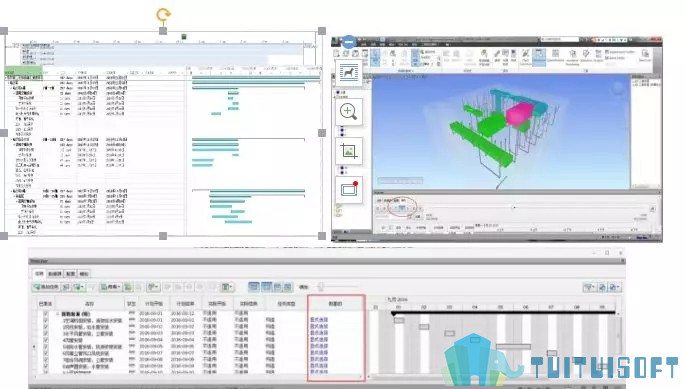Toggle checkbox of summary row ending 2016-09-12

click(46, 314)
